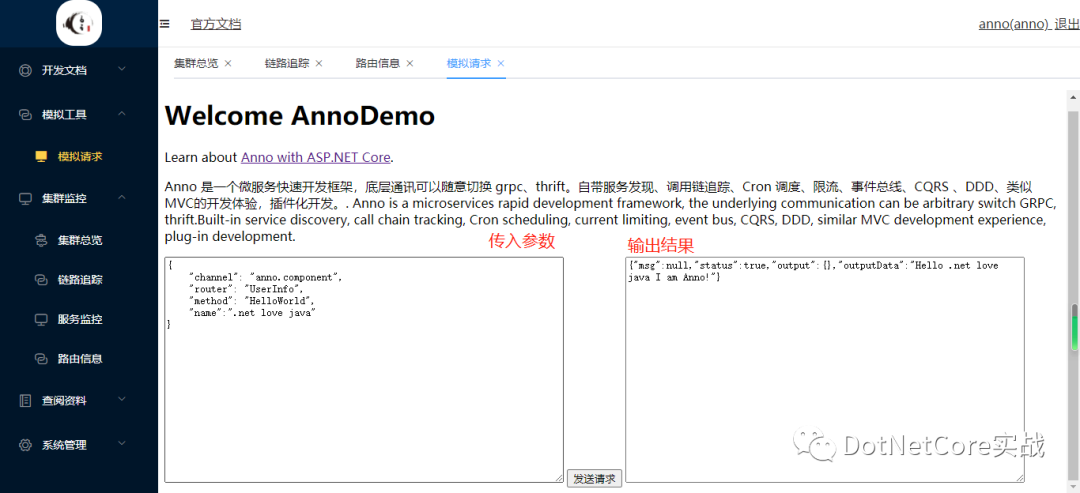Close the 模拟请求 tab
This screenshot has height=493, width=1080.
click(x=501, y=63)
